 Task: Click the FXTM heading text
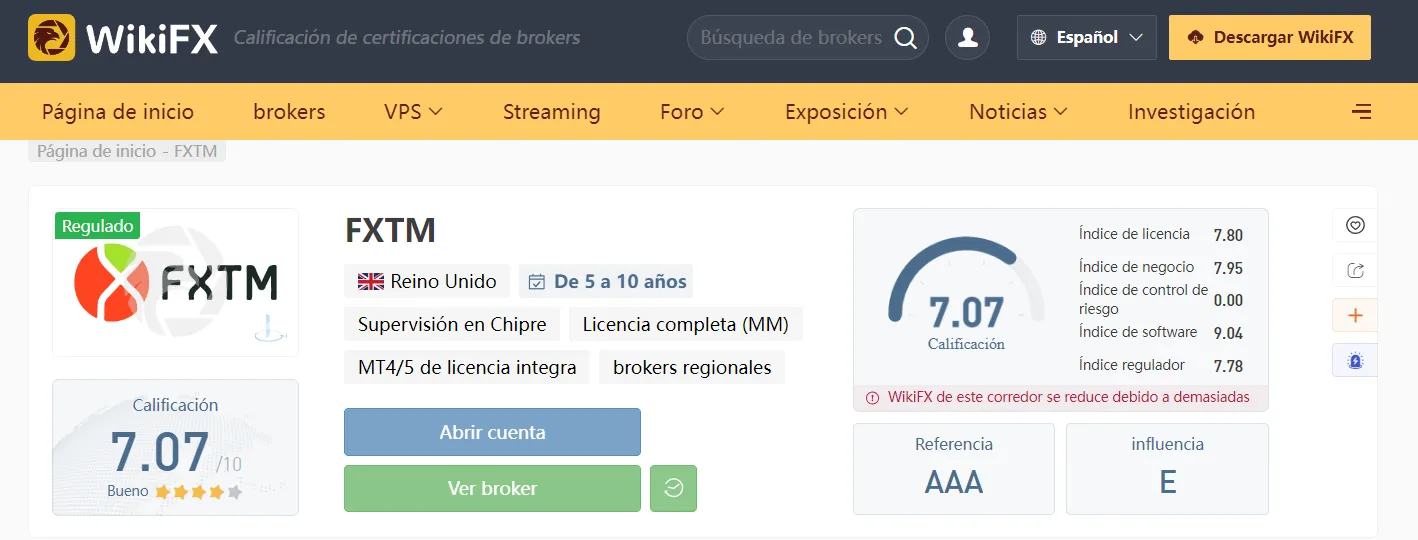click(390, 231)
